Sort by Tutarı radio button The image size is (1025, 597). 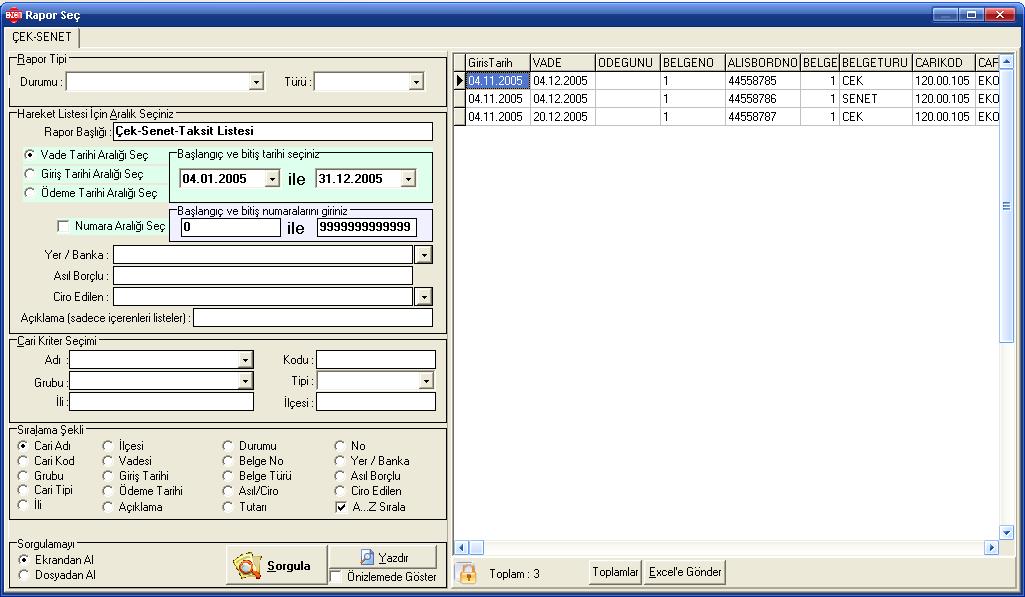(227, 507)
